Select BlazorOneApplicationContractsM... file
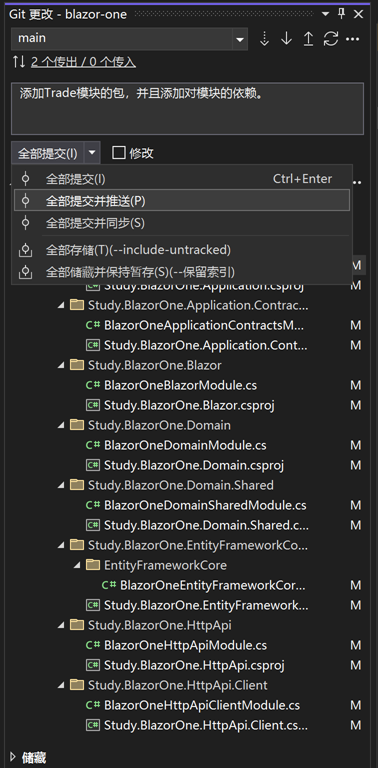 click(204, 325)
